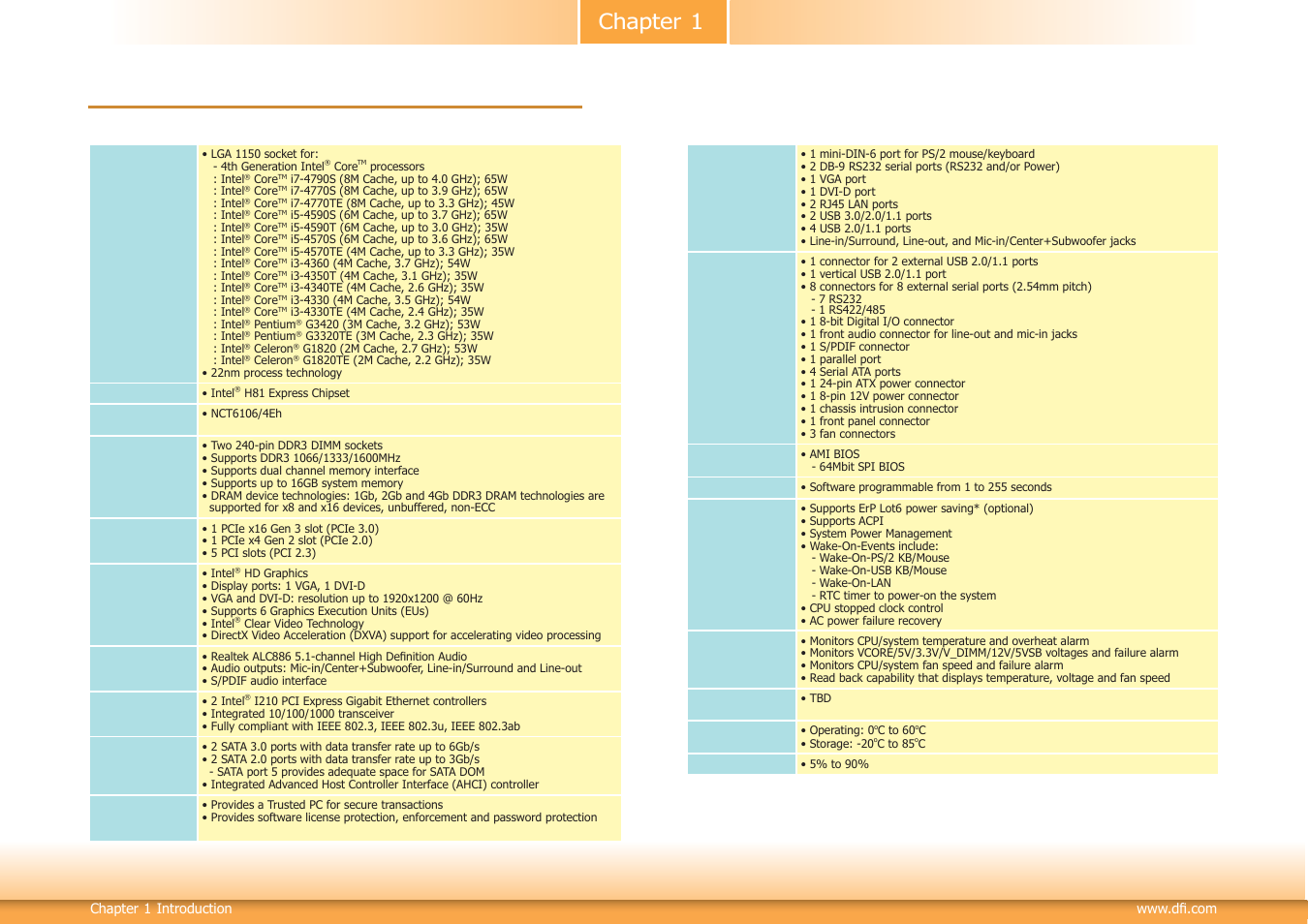Select the Core i3-4330TE processor line
Image resolution: width=1308 pixels, height=924 pixels.
click(x=349, y=312)
